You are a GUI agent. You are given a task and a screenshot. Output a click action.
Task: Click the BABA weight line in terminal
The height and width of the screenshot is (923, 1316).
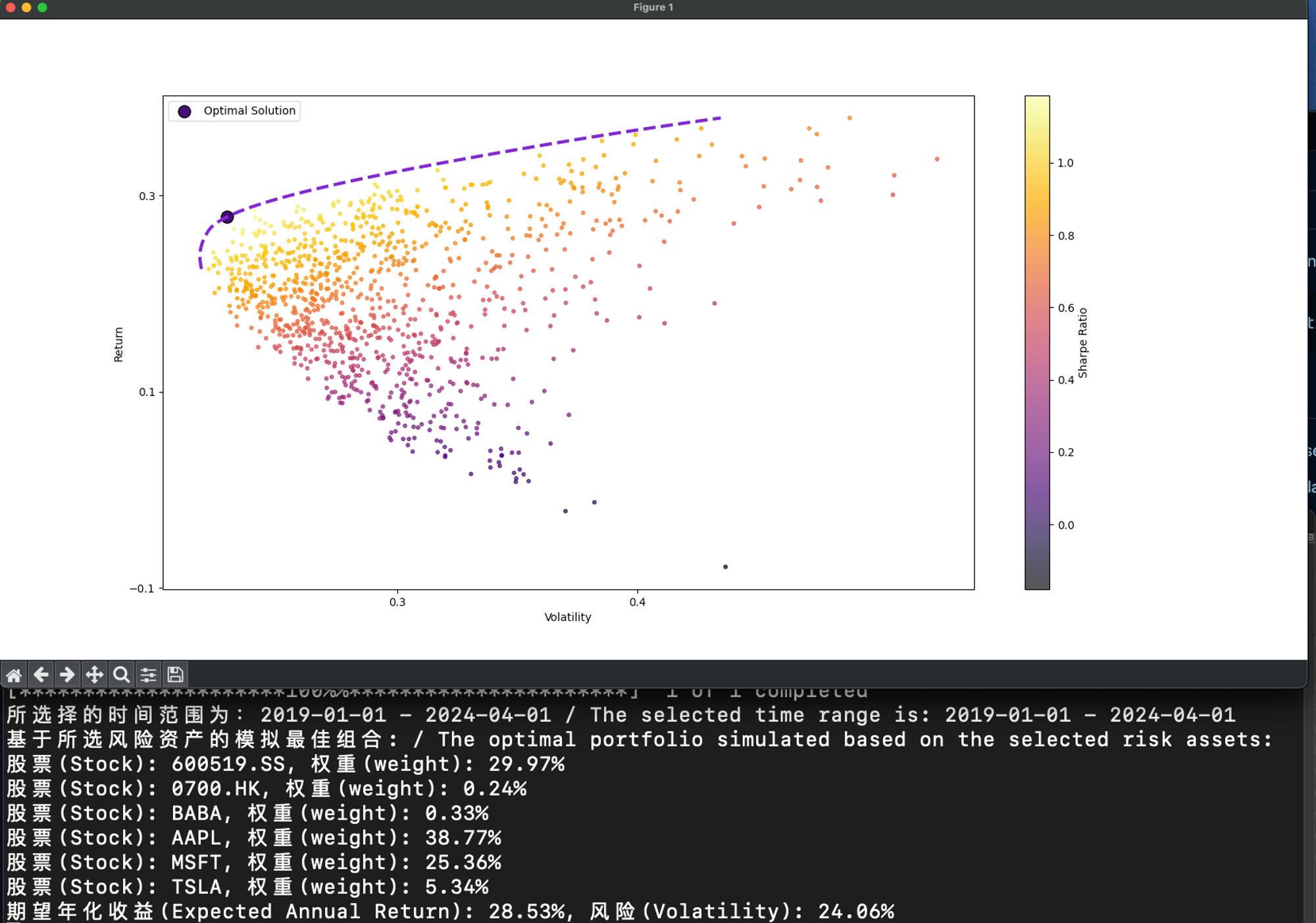point(247,813)
